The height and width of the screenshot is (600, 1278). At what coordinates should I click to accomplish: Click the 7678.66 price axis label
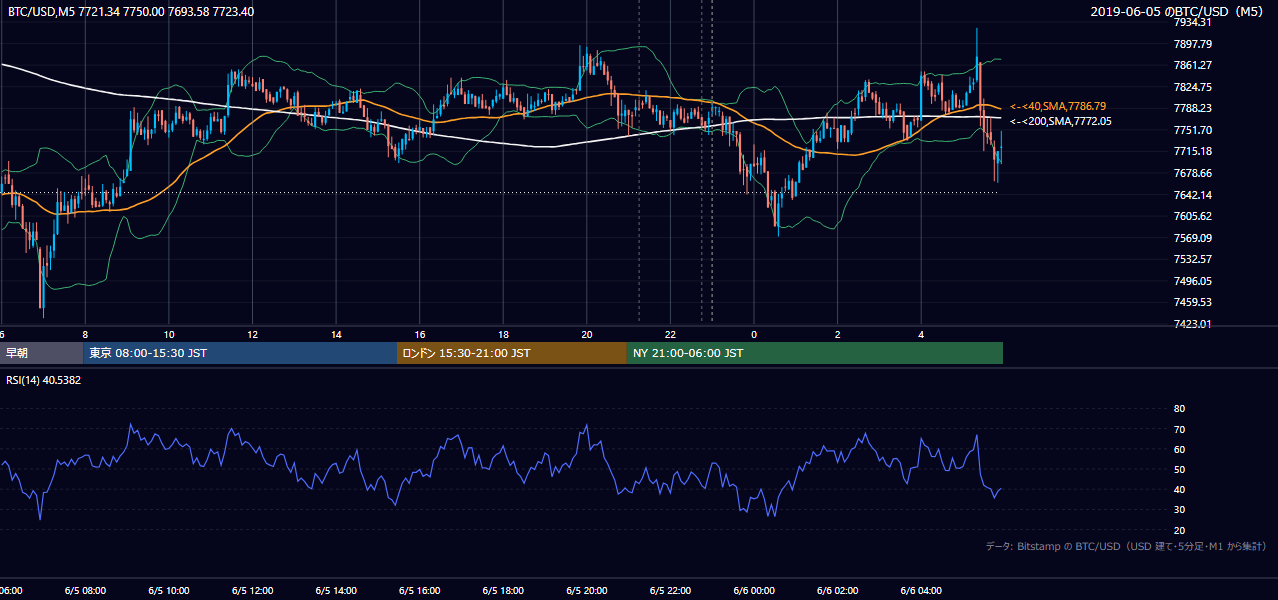point(1194,173)
